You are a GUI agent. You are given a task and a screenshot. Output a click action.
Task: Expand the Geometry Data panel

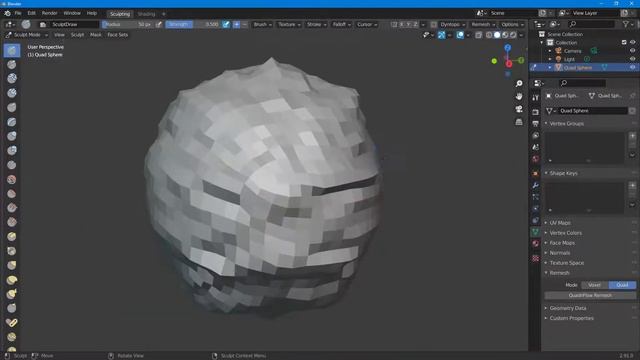[567, 308]
